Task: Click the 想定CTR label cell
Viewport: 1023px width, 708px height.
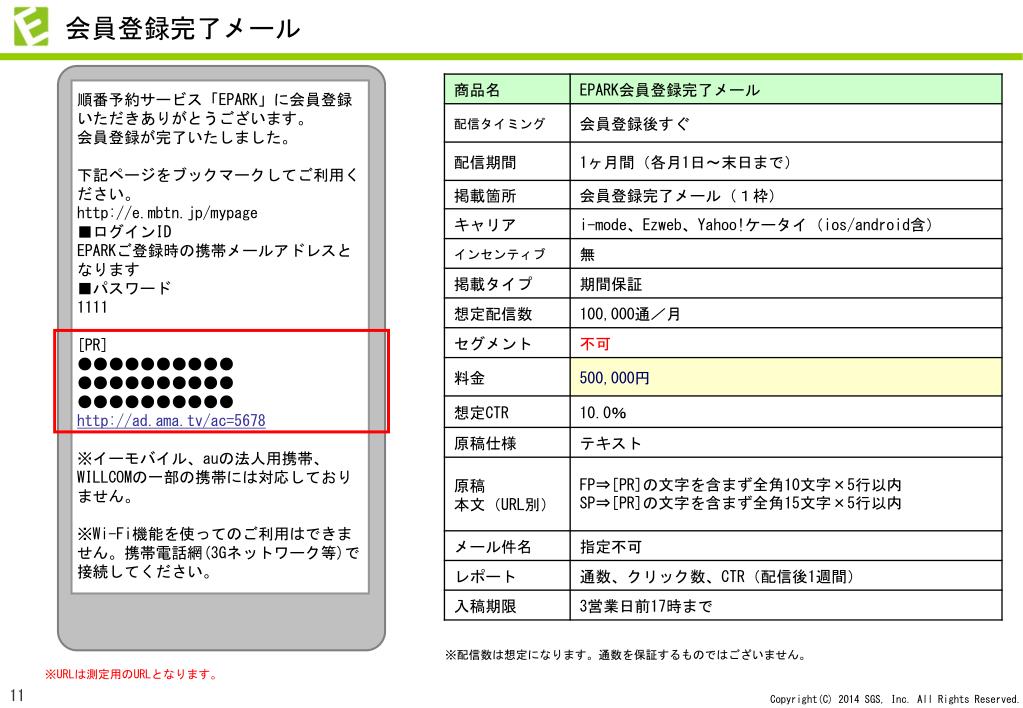Action: pos(507,412)
